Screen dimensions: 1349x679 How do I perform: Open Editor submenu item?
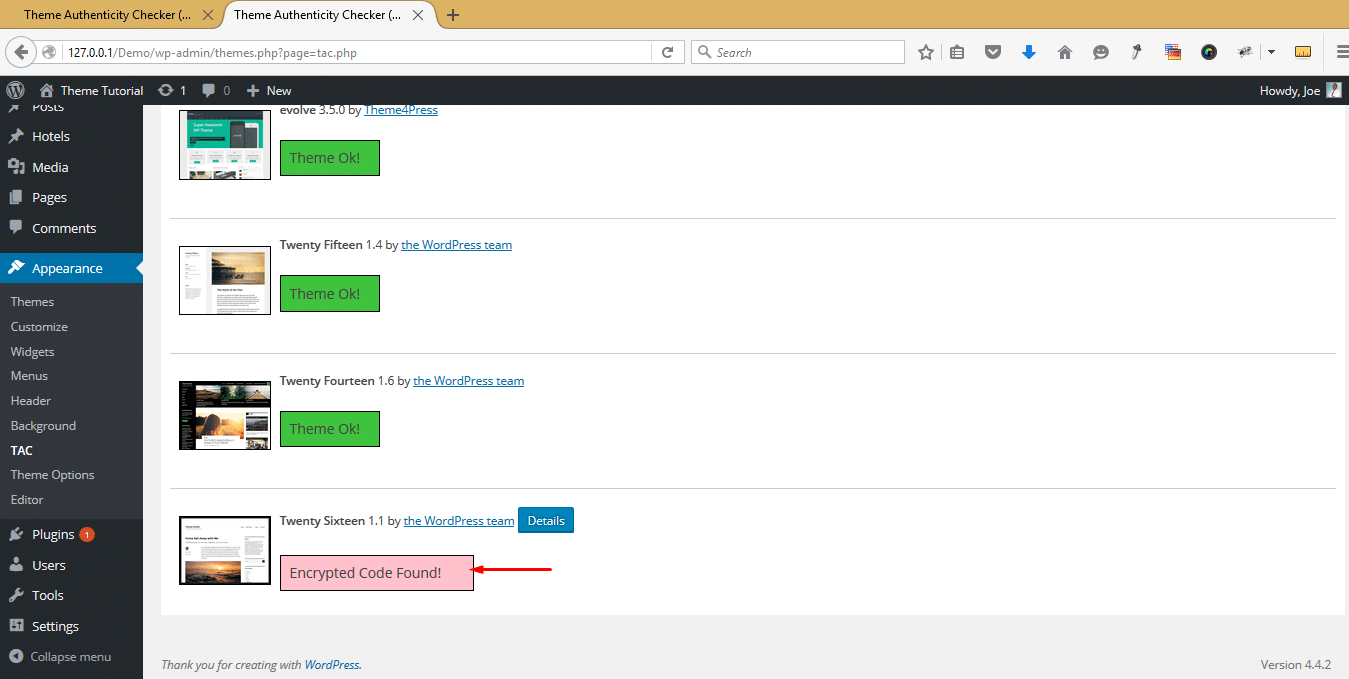tap(27, 499)
